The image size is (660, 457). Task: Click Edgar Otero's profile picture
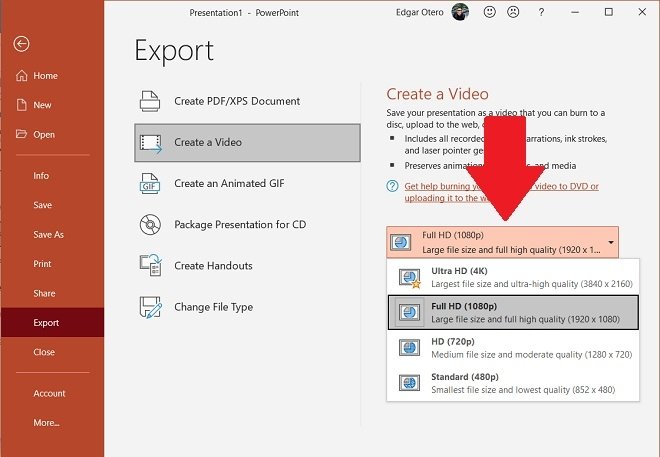460,12
